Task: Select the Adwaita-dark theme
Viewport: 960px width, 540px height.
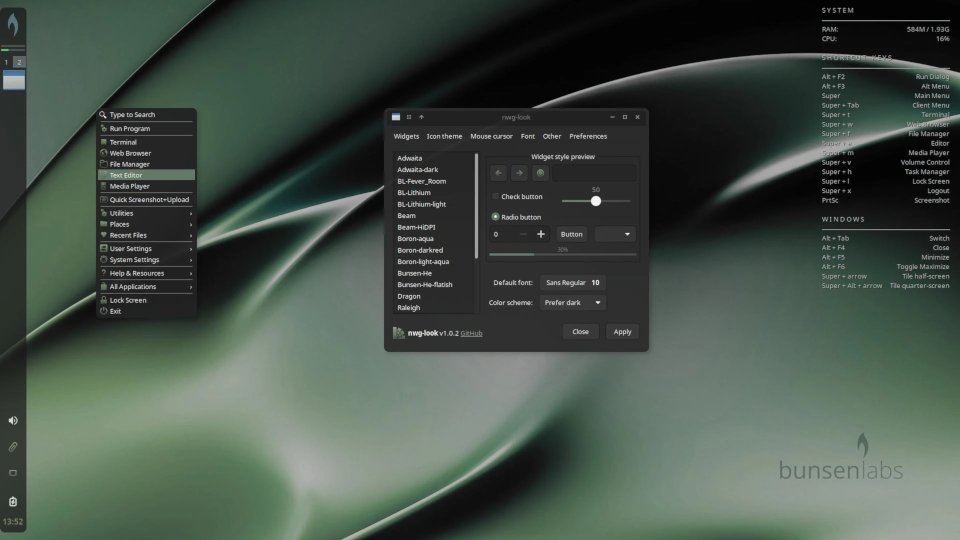Action: pos(433,170)
